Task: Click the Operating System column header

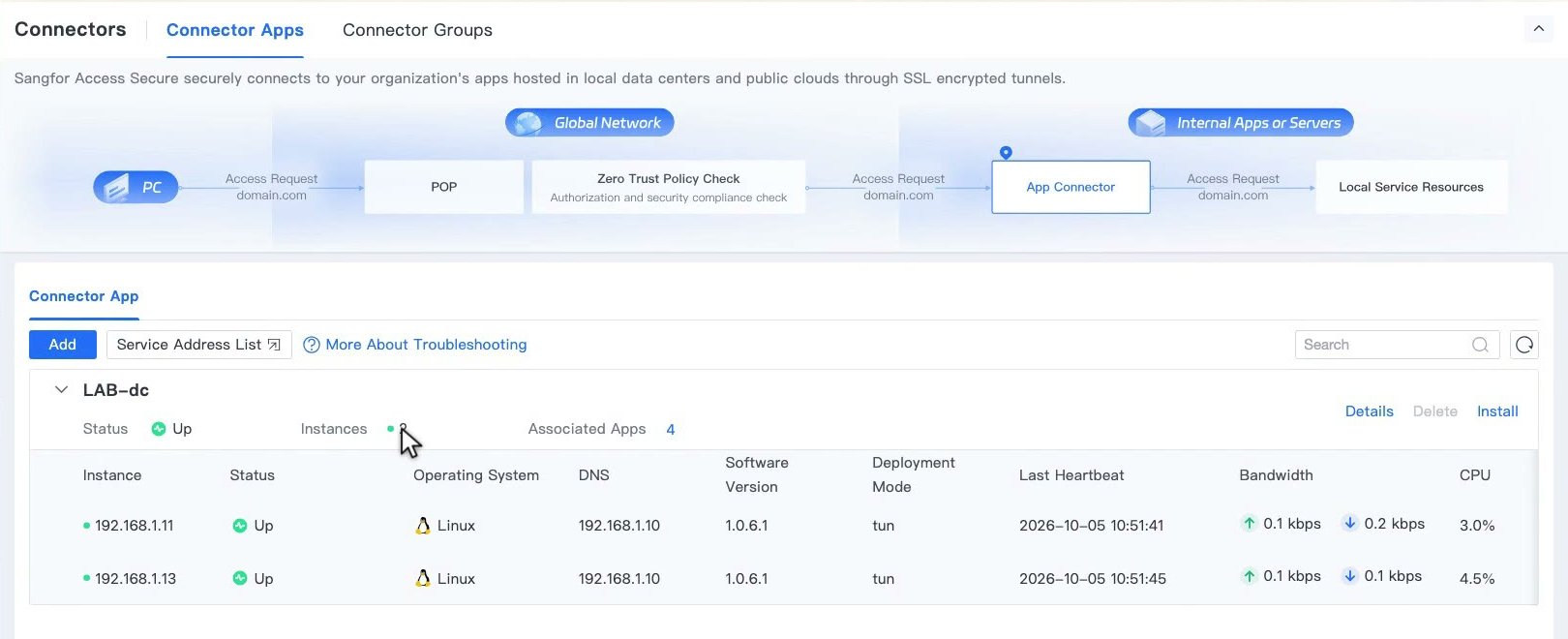Action: coord(476,475)
